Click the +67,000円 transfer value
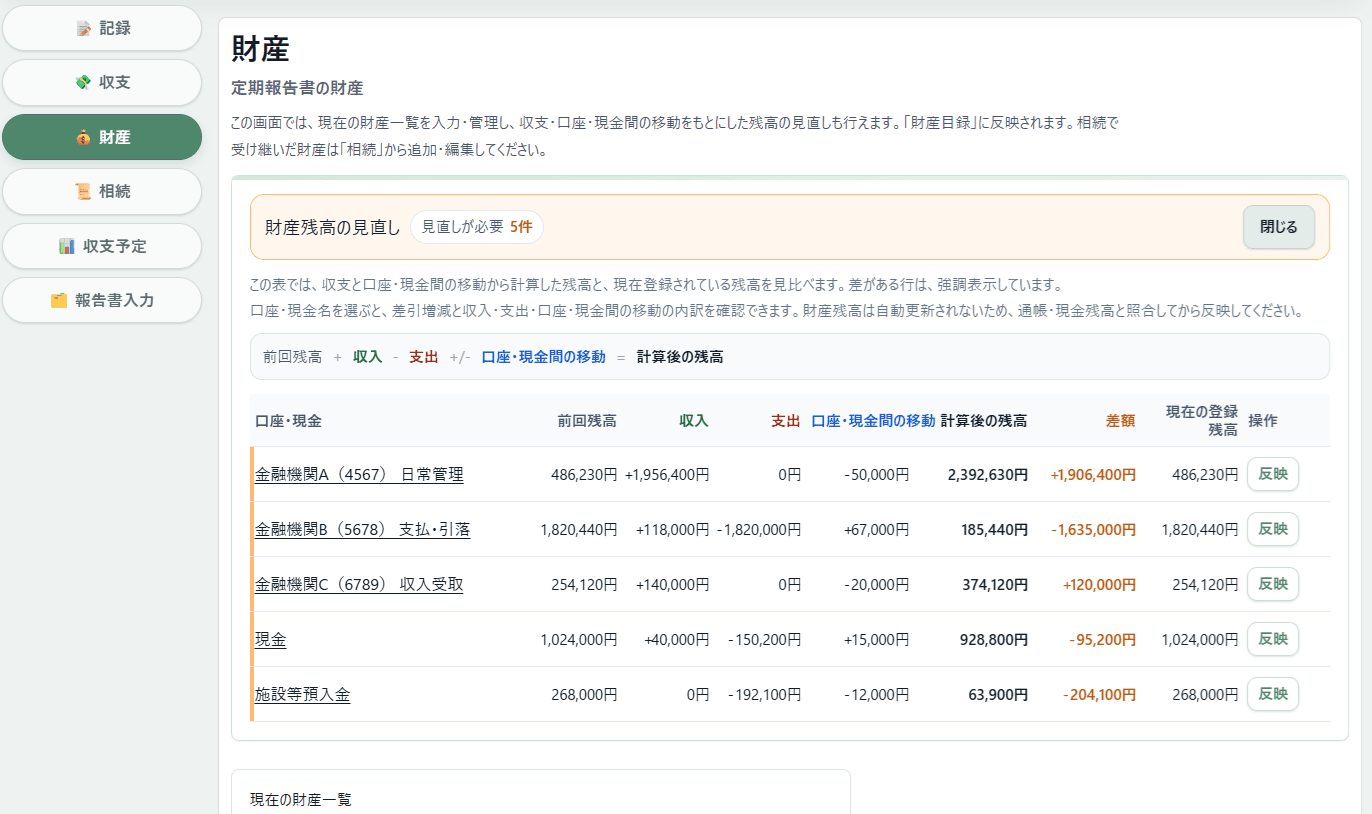1372x814 pixels. 876,530
